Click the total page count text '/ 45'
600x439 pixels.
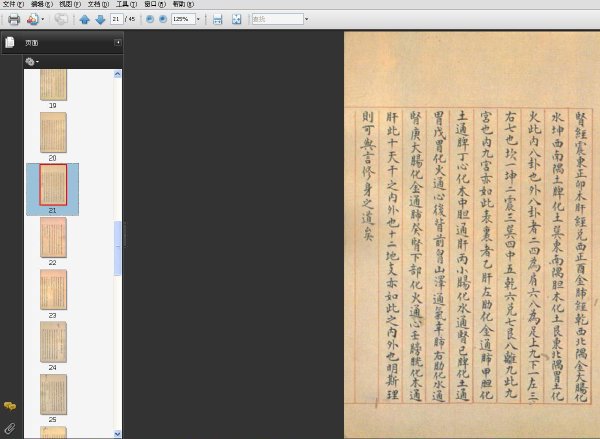coord(130,19)
